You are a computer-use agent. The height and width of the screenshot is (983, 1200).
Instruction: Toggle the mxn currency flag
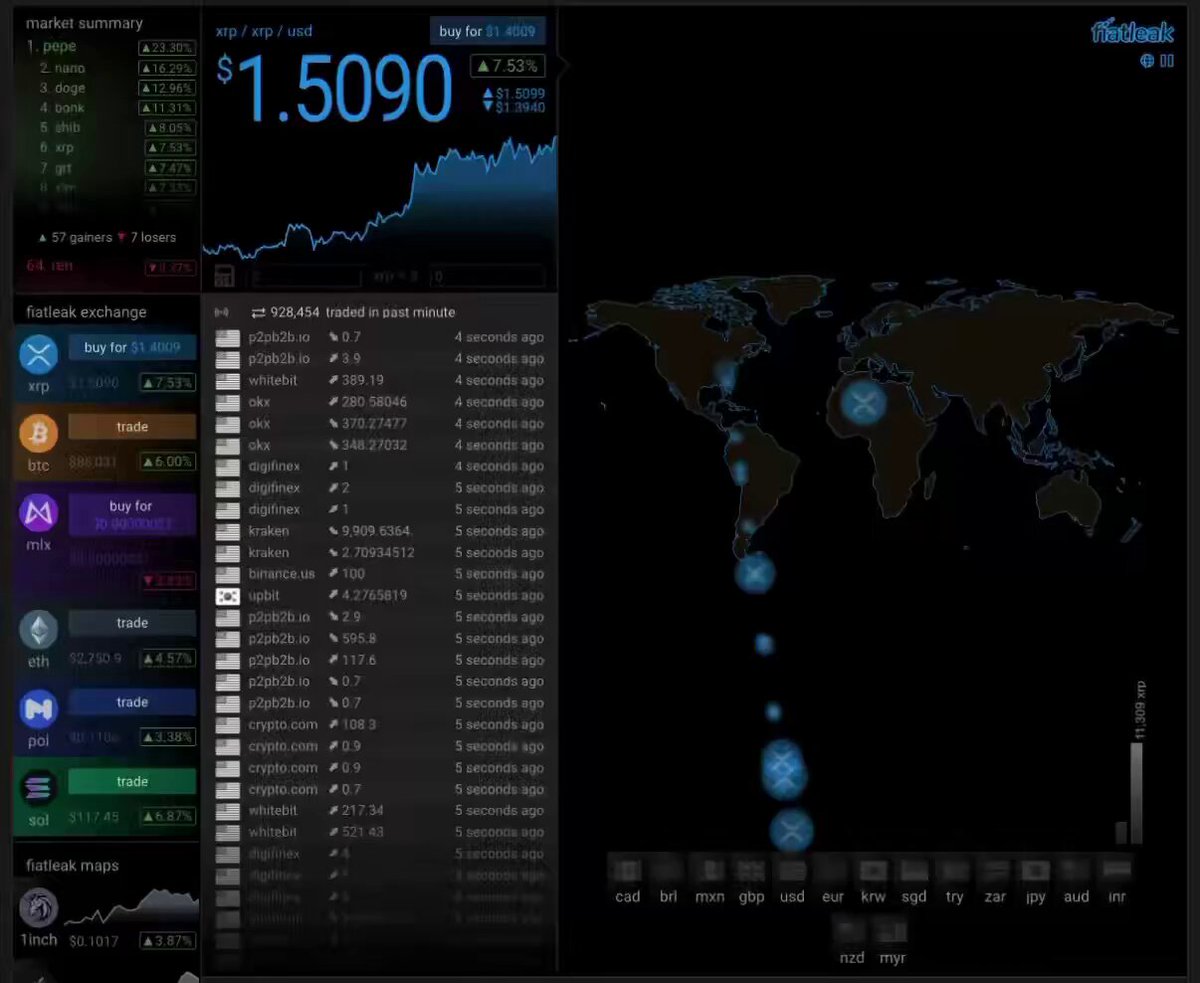pos(709,870)
